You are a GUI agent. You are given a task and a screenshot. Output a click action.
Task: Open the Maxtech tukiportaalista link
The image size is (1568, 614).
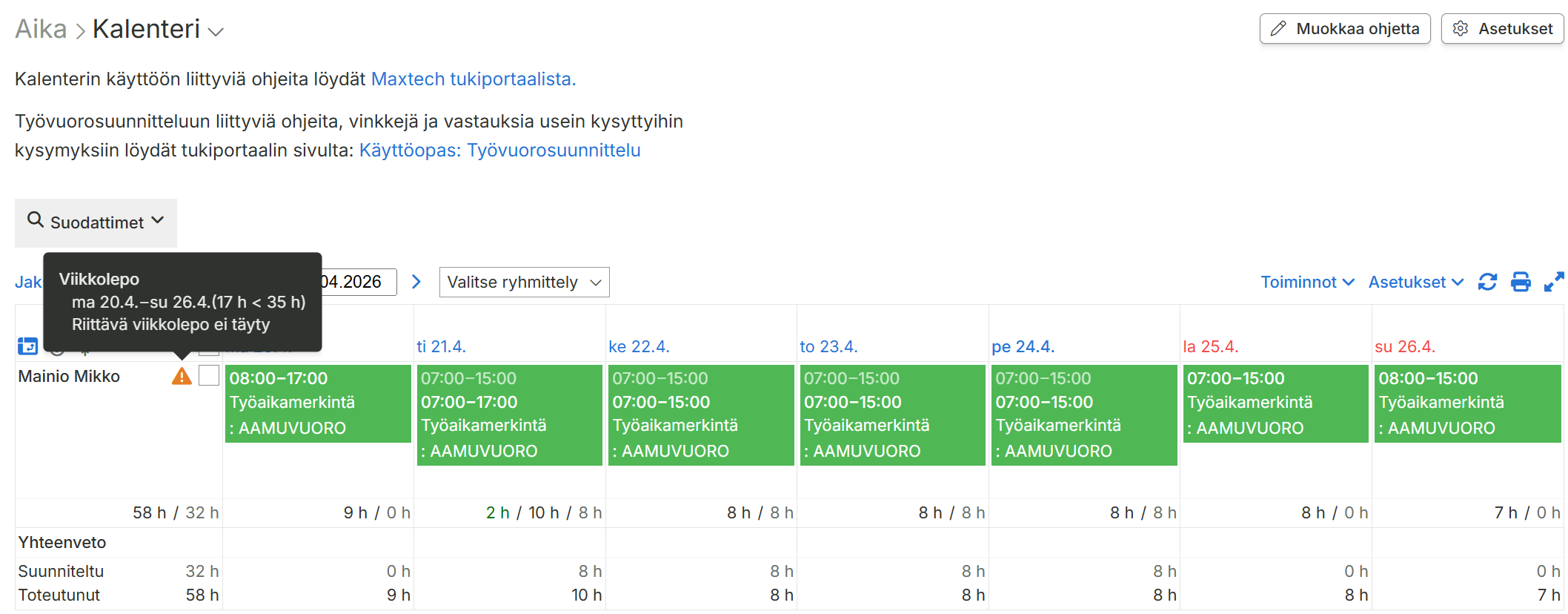point(473,79)
